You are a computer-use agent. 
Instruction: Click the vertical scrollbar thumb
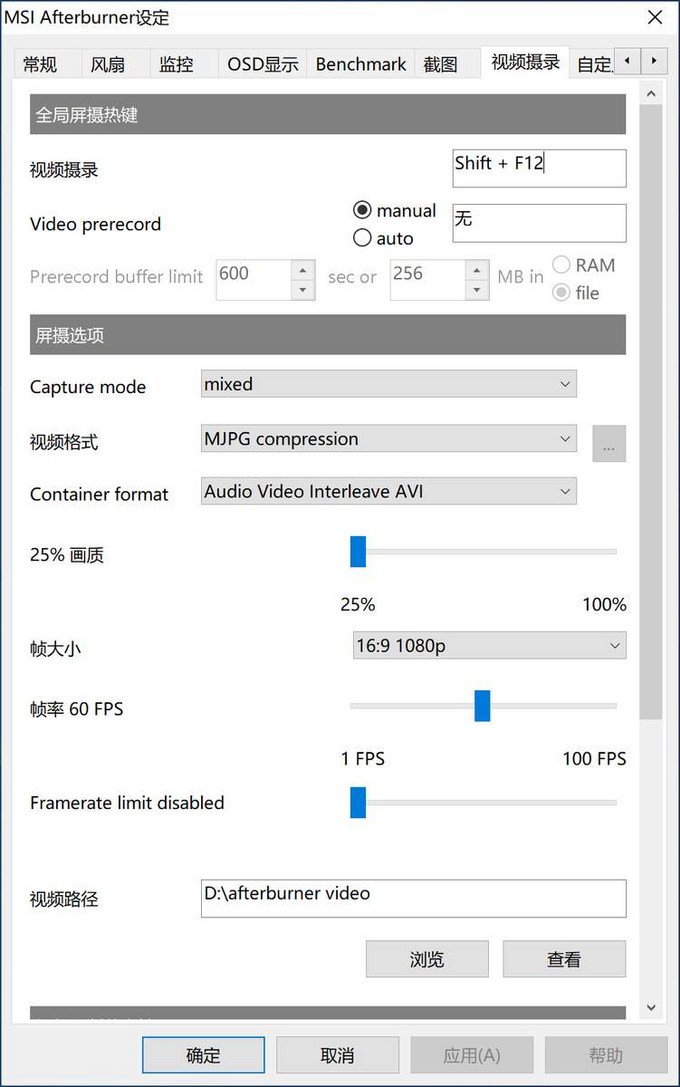pyautogui.click(x=651, y=412)
